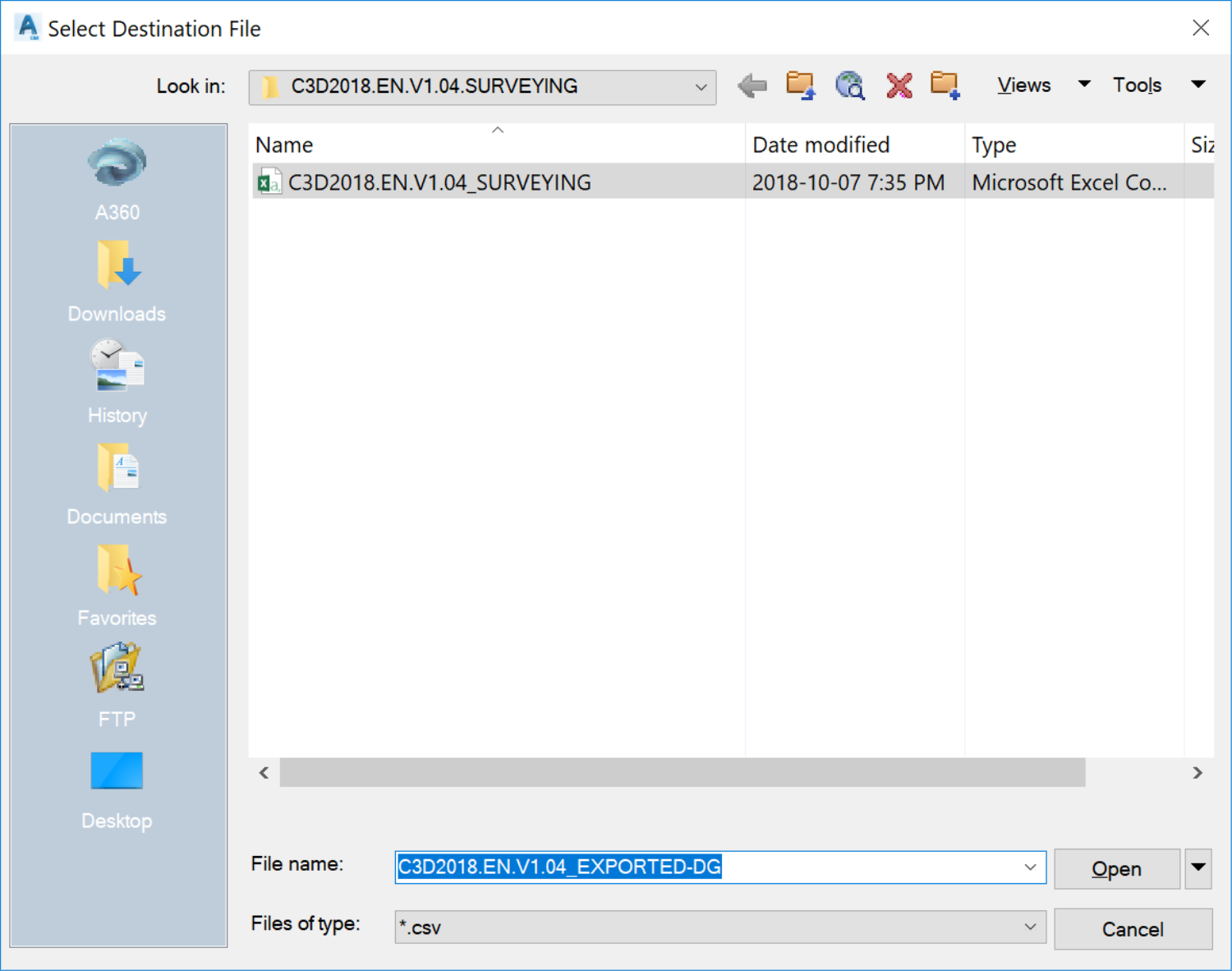Open the Open button's options arrow
This screenshot has height=971, width=1232.
pos(1198,868)
